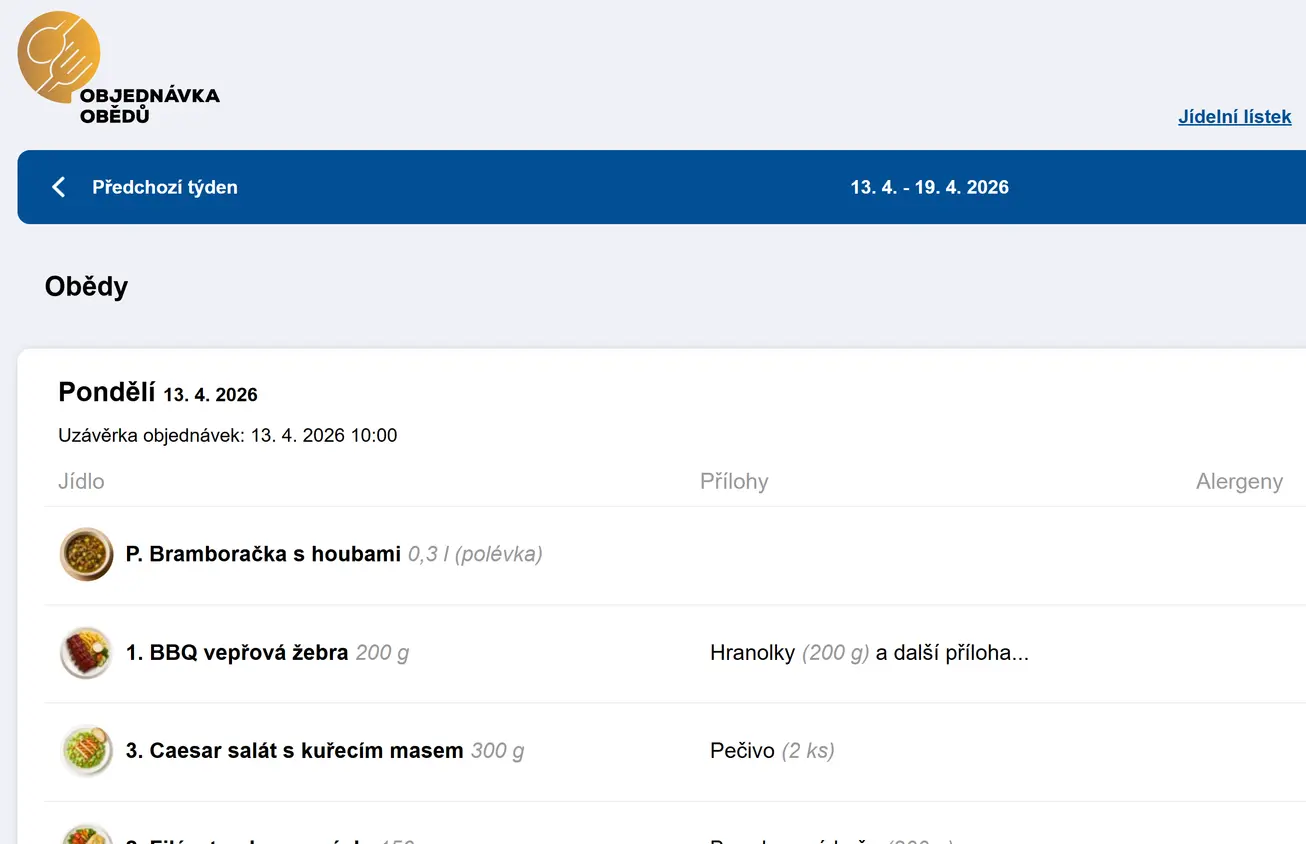Click the OBJEDNÁVKA OBĚDŮ logo text
1306x844 pixels.
tap(149, 106)
